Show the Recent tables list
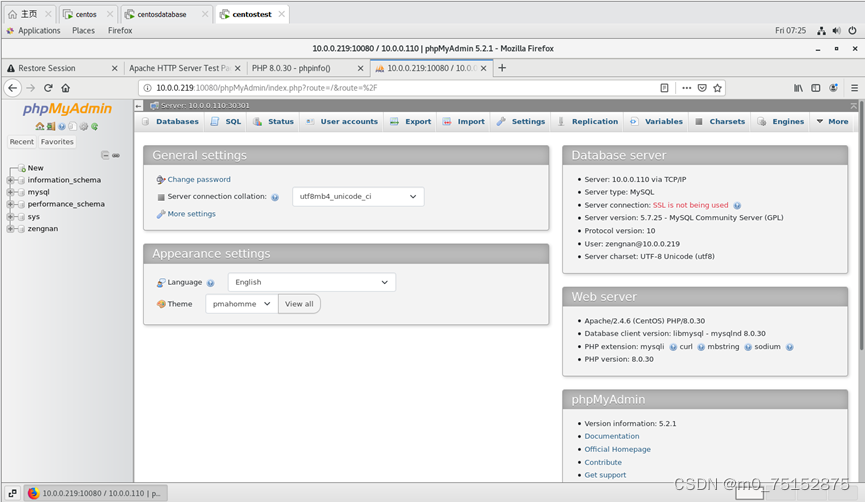The height and width of the screenshot is (502, 865). tap(22, 142)
